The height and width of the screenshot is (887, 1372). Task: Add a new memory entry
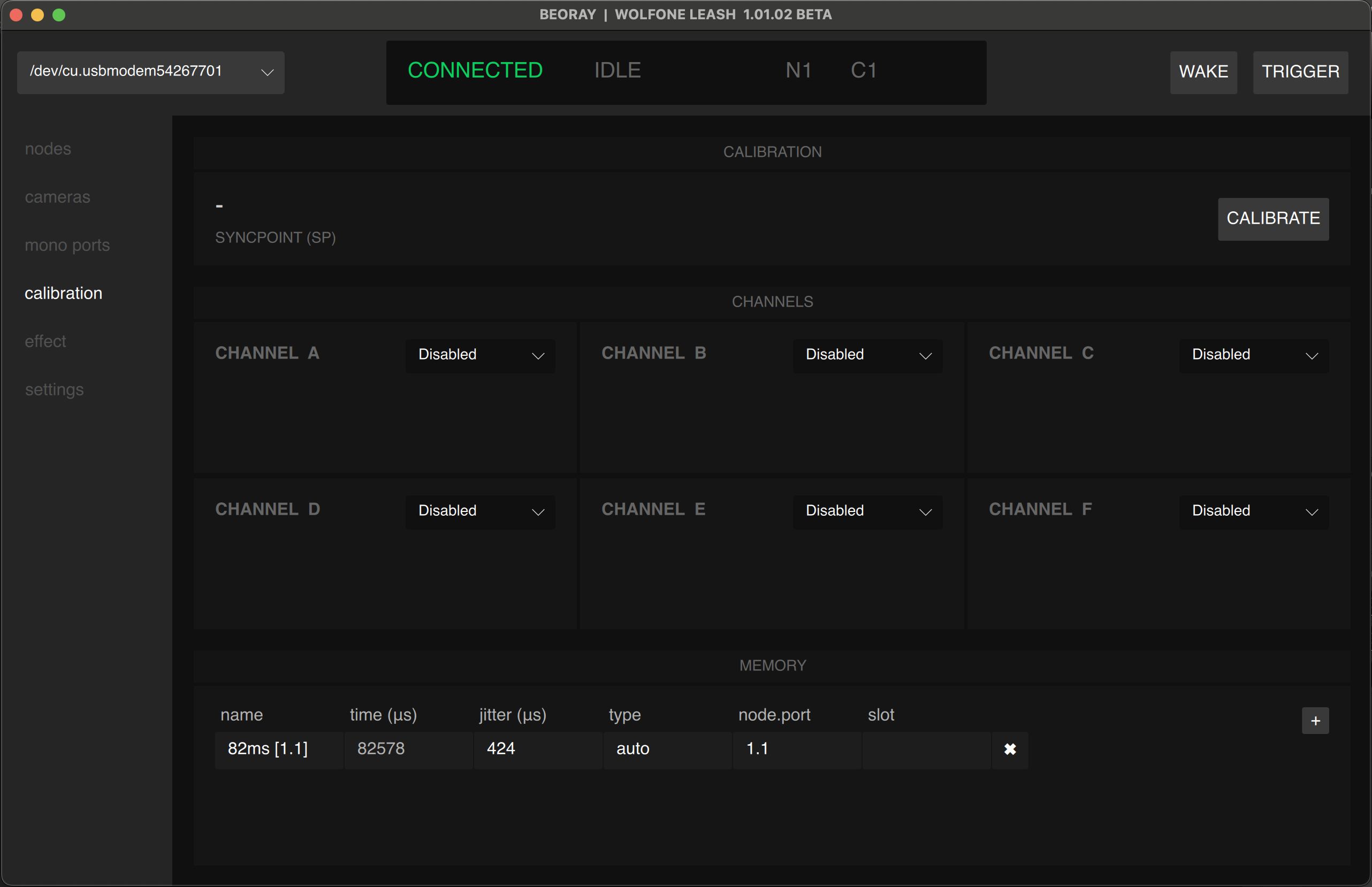click(1315, 720)
